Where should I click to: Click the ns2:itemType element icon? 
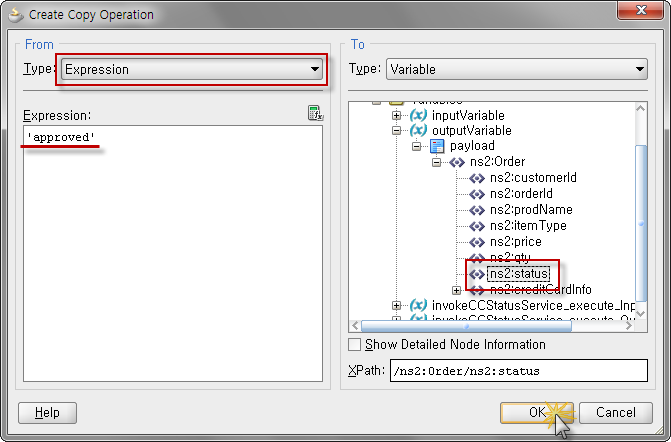pos(477,226)
